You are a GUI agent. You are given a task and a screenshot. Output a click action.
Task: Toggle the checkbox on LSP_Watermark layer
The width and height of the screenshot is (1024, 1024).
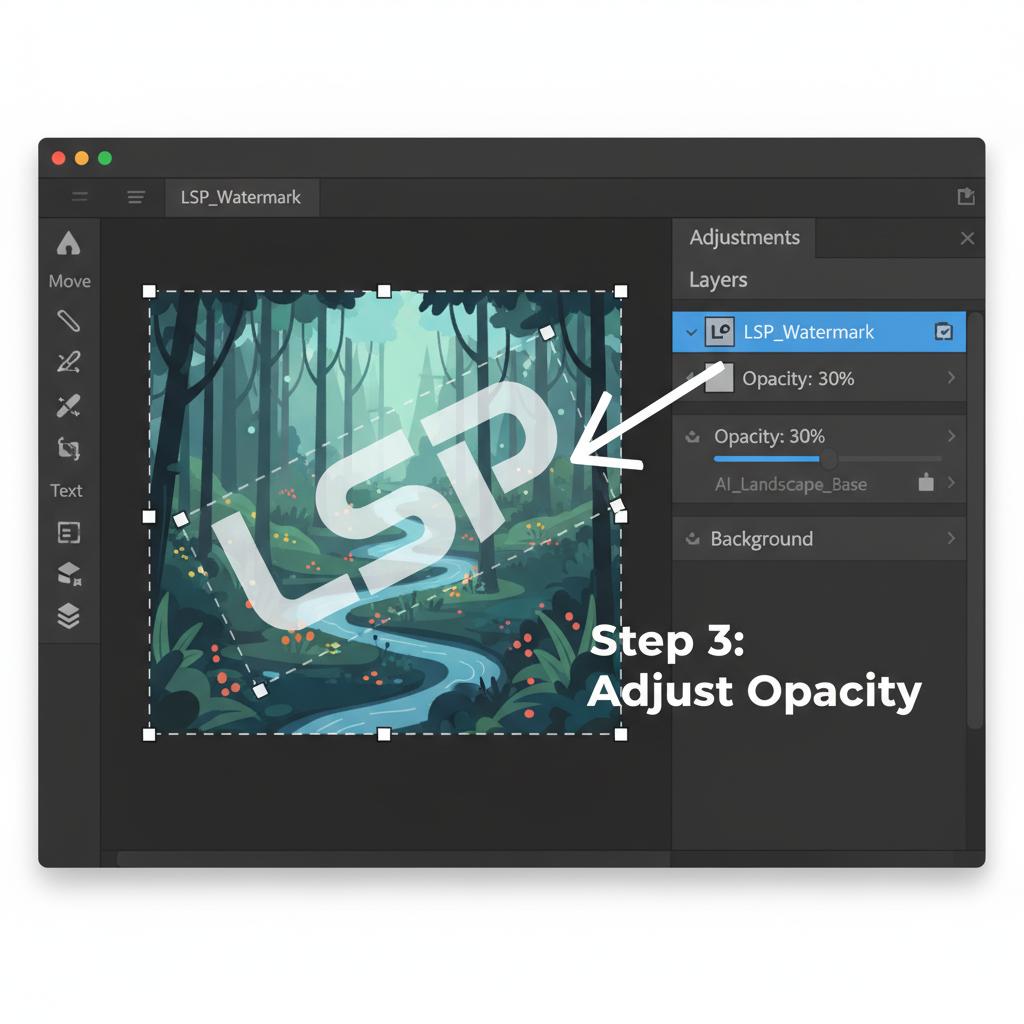pos(943,331)
